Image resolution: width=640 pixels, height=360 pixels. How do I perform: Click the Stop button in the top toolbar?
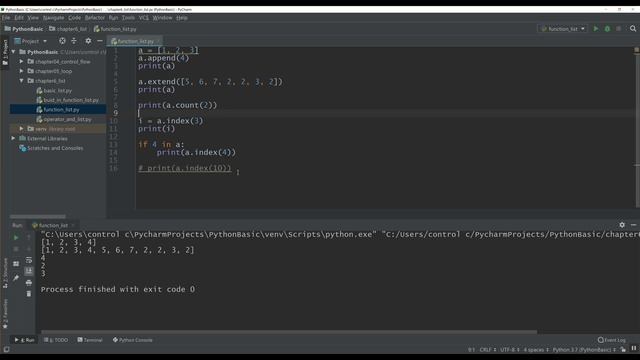(619, 29)
